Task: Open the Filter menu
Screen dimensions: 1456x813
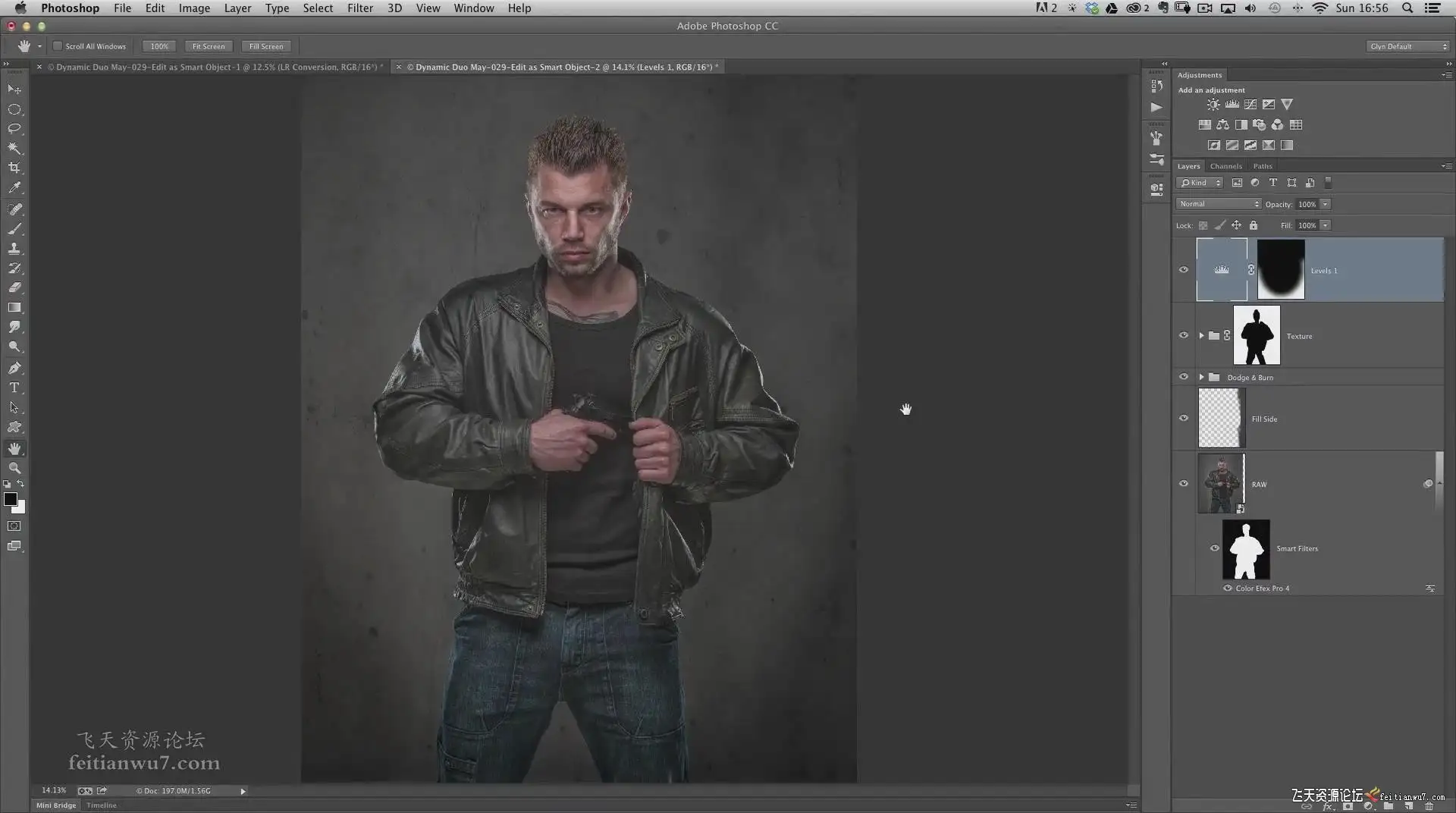Action: click(359, 8)
